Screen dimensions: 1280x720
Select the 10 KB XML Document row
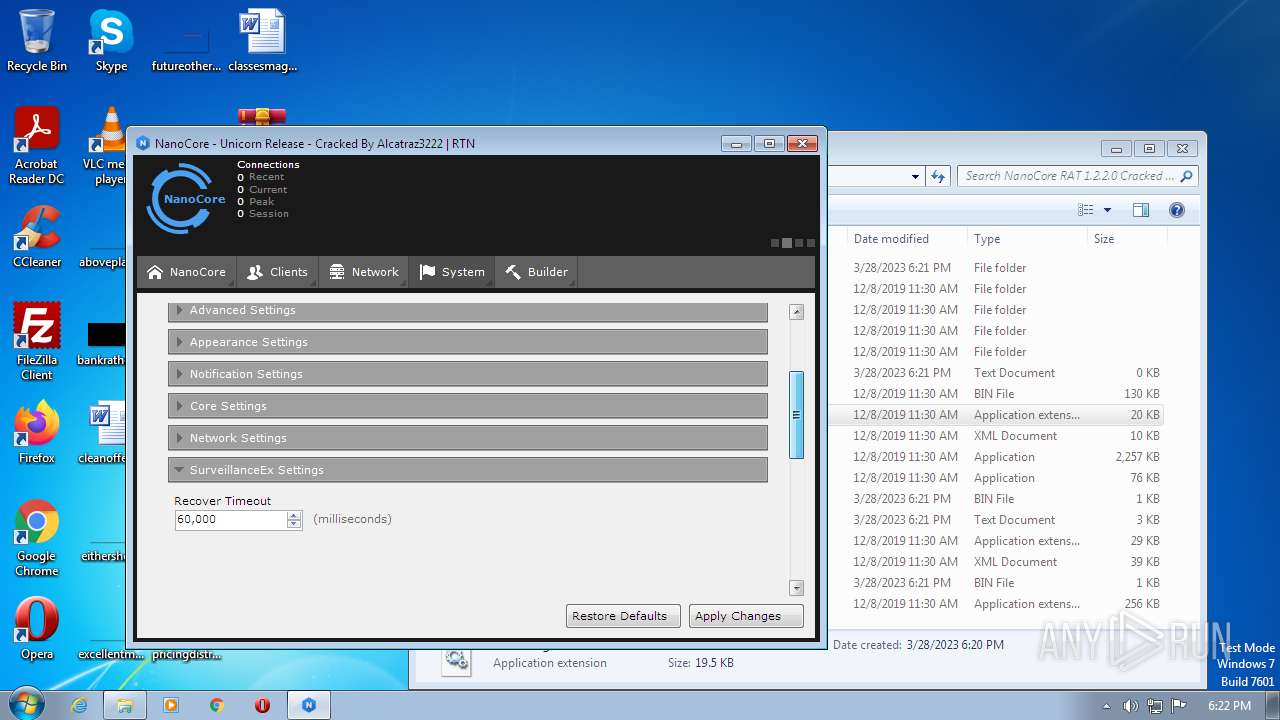pos(996,436)
